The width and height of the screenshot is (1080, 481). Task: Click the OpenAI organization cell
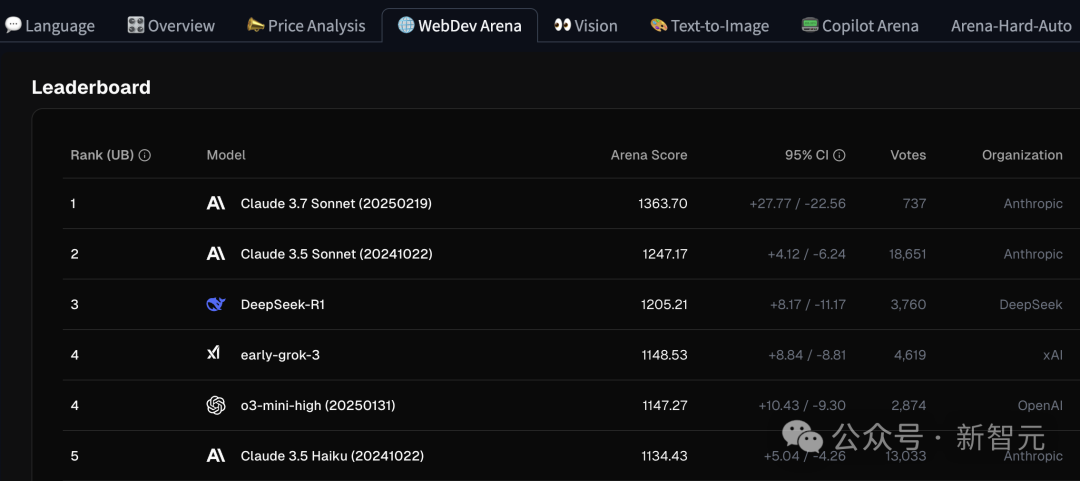[1040, 405]
